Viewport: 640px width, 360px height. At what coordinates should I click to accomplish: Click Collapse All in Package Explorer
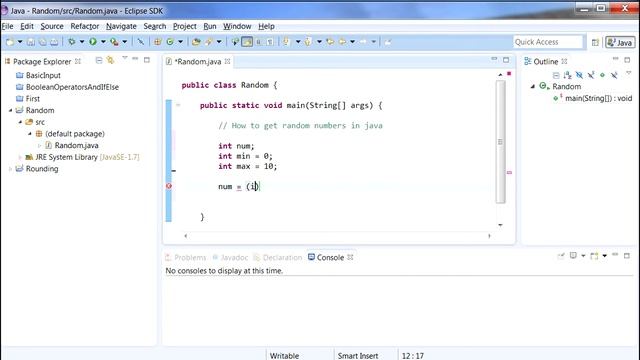click(x=99, y=60)
